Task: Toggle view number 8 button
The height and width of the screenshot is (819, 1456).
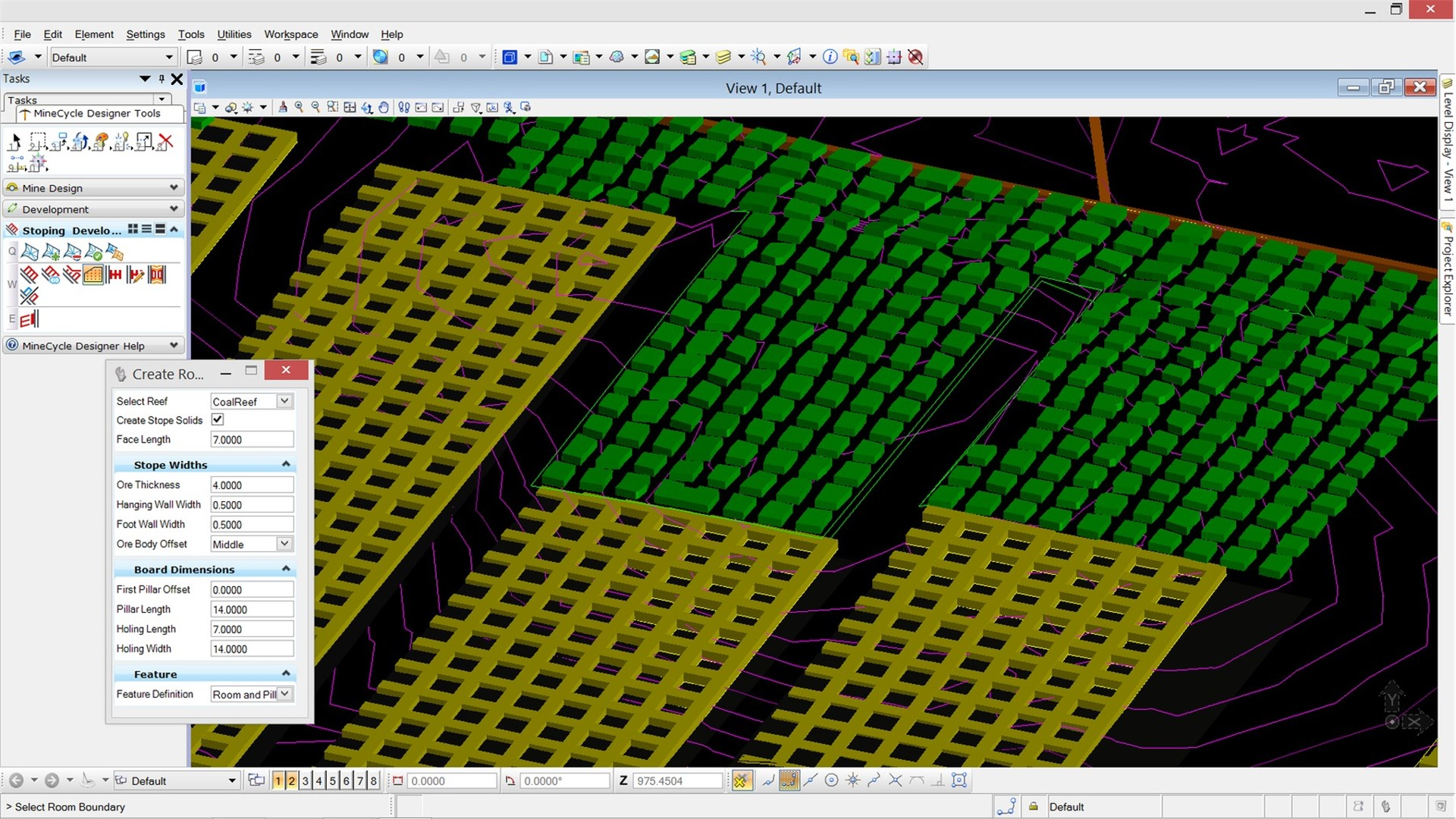Action: click(374, 780)
